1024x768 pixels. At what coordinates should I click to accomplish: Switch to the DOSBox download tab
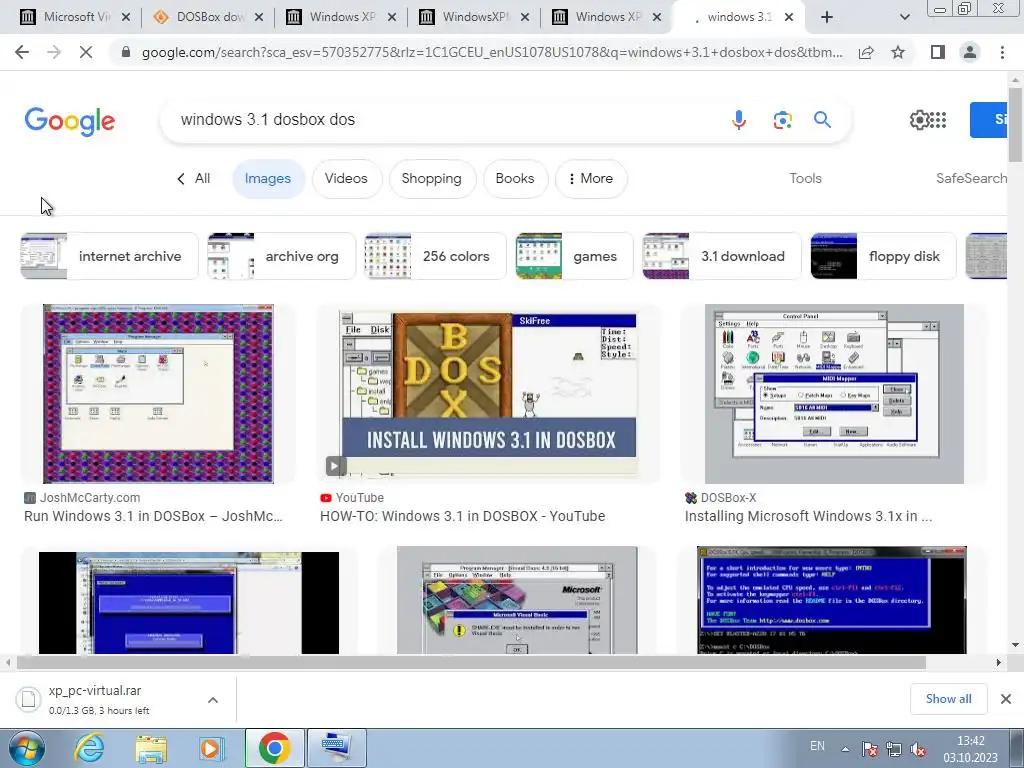point(210,17)
